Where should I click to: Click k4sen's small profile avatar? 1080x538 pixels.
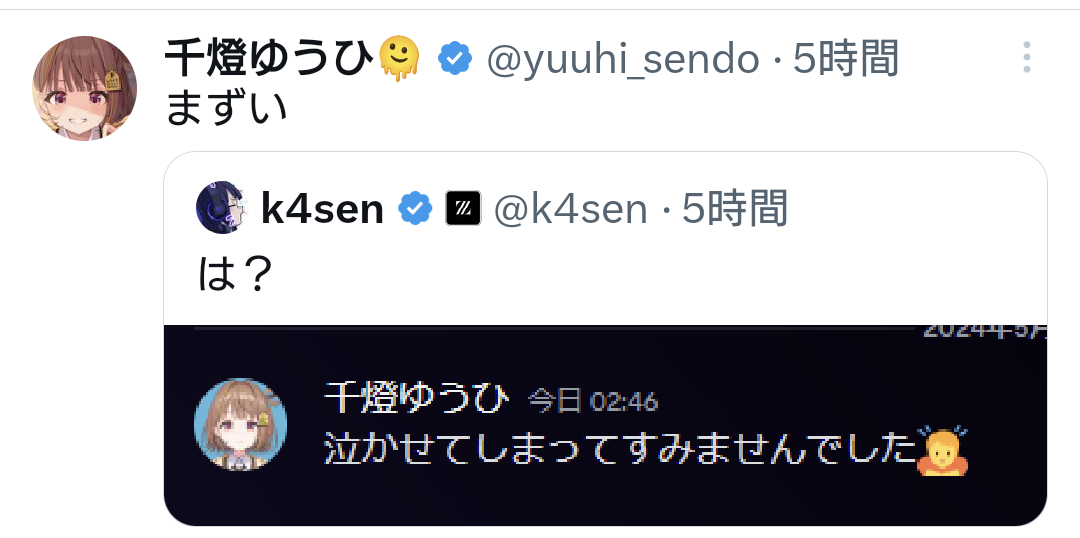(219, 207)
